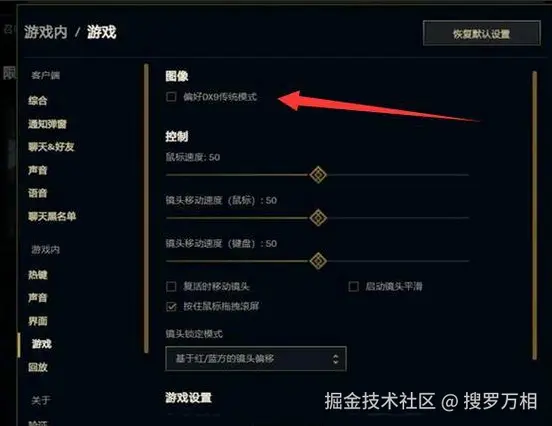Select 语音 in client sidebar
Image resolution: width=552 pixels, height=426 pixels.
pos(38,193)
